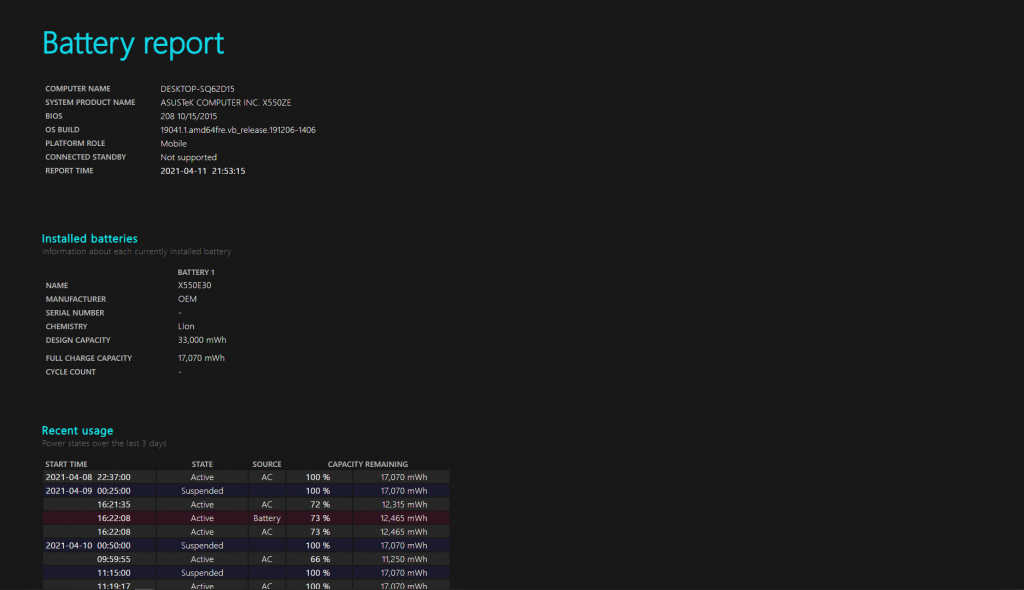
Task: Click the 12,315 mWh capacity cell
Action: tap(403, 505)
